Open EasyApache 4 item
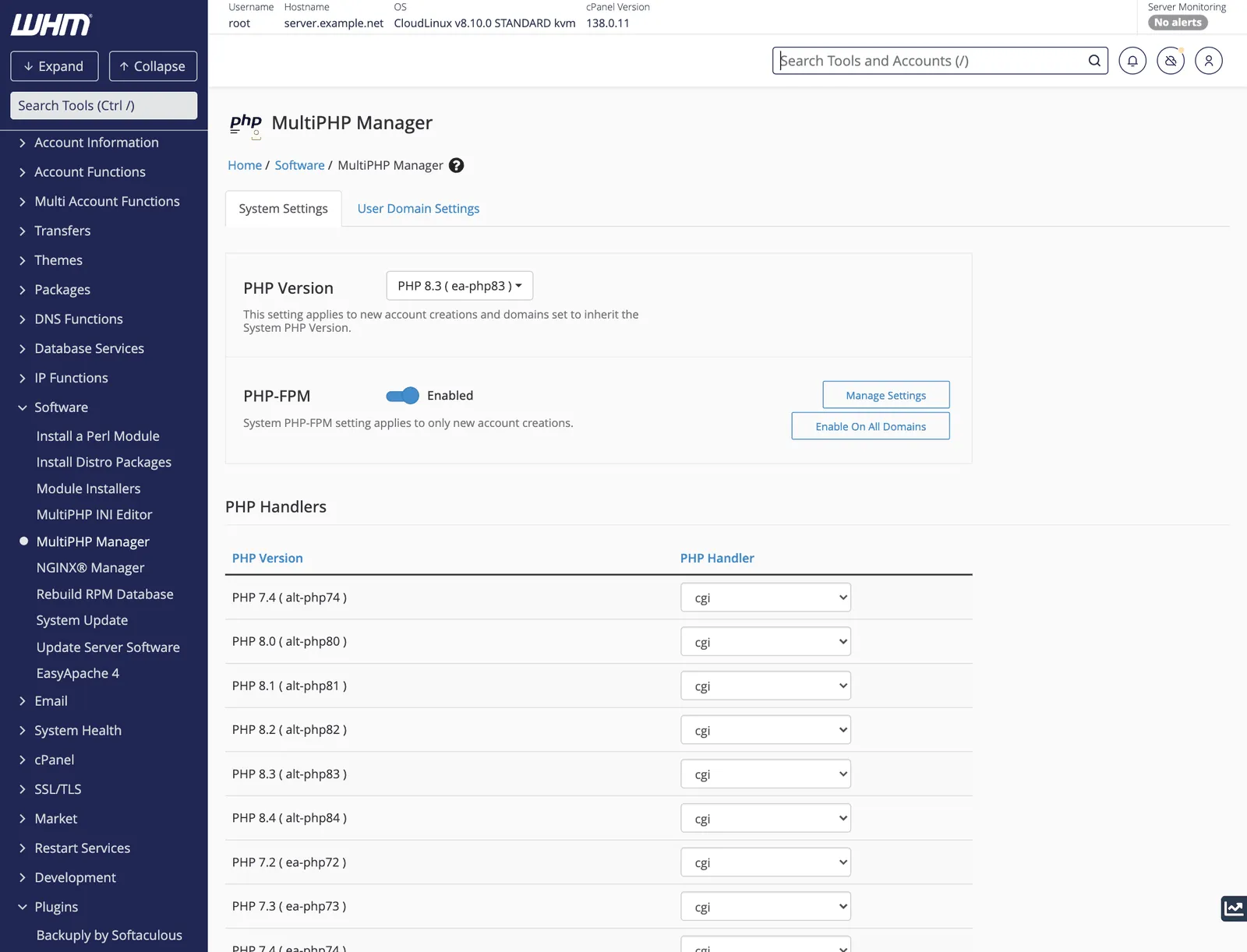 point(77,674)
